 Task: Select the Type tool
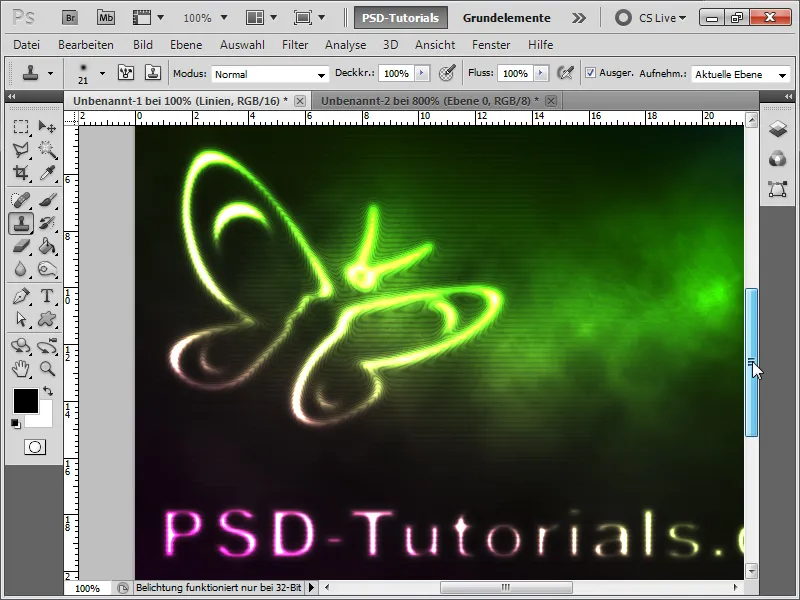[x=47, y=296]
